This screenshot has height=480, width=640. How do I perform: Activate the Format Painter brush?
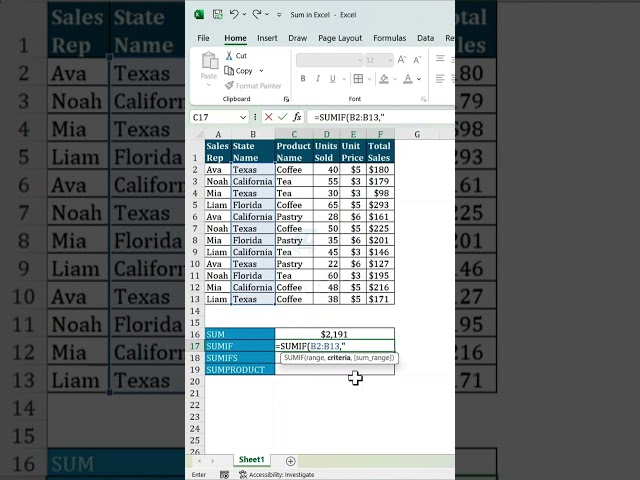(253, 86)
